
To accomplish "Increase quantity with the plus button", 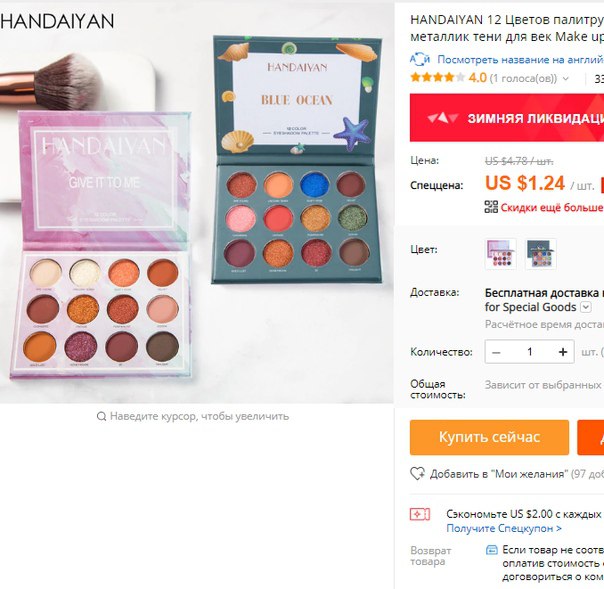I will tap(563, 352).
